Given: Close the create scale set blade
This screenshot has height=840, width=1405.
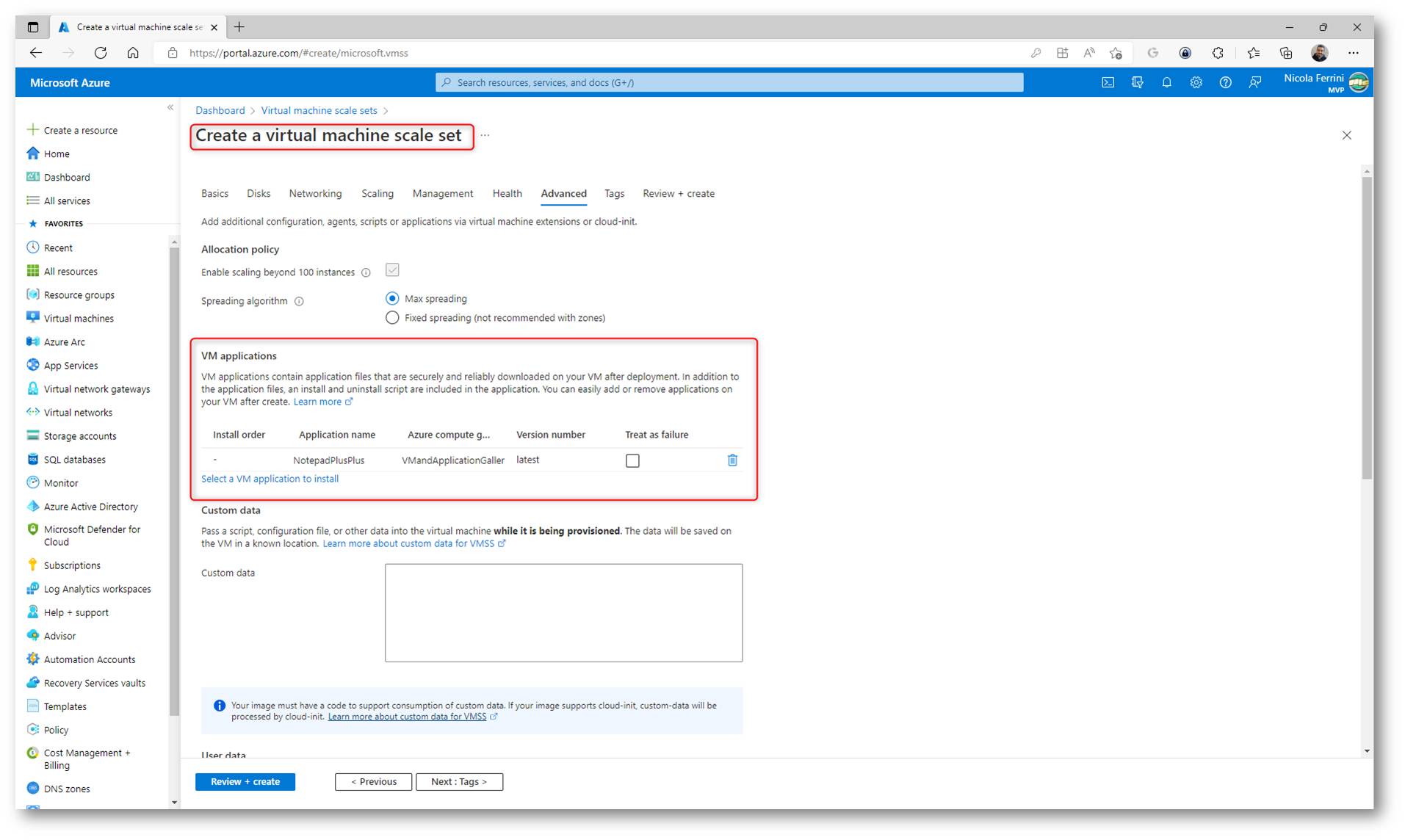Looking at the screenshot, I should coord(1346,136).
